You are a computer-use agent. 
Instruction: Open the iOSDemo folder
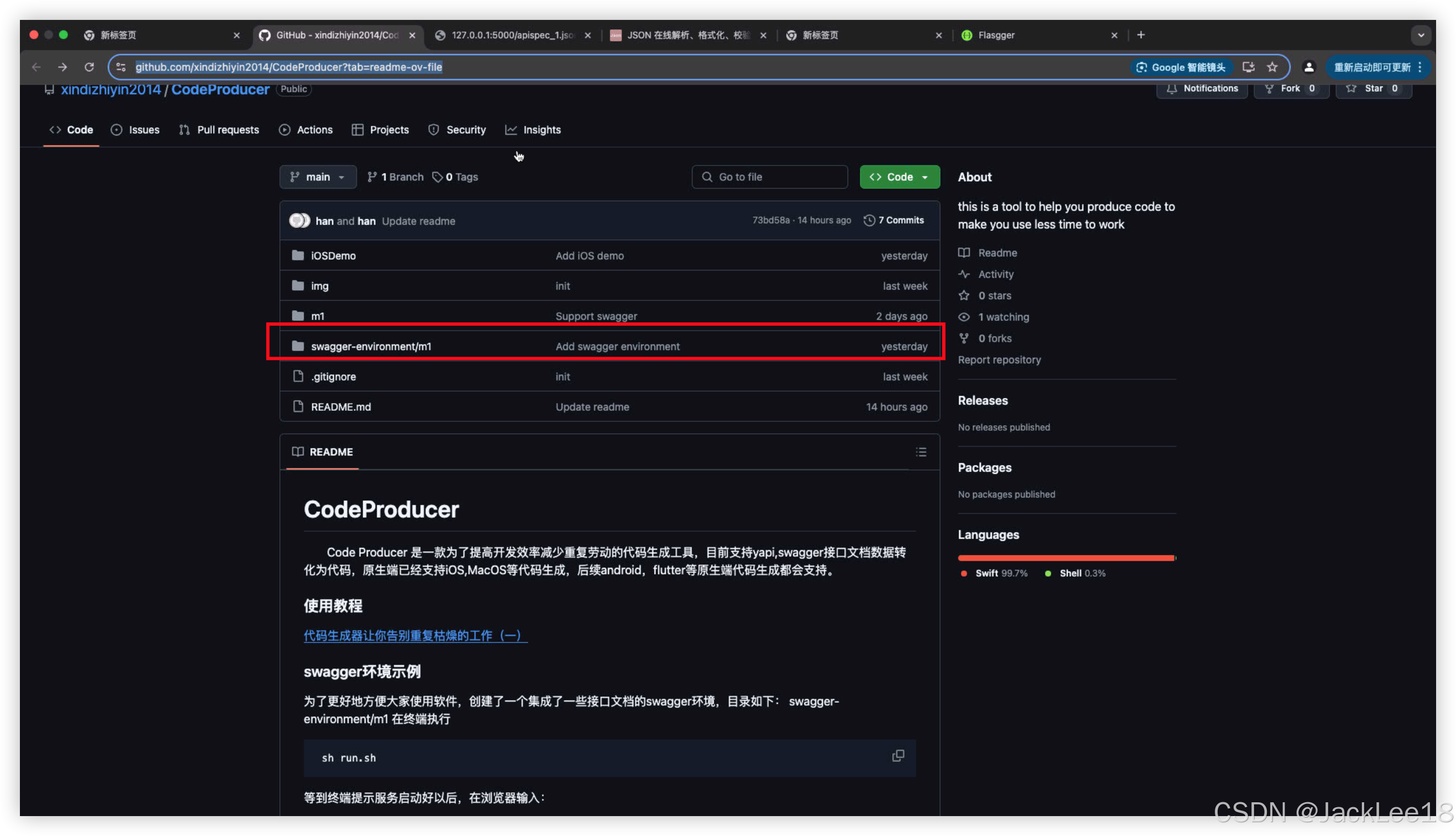(333, 255)
